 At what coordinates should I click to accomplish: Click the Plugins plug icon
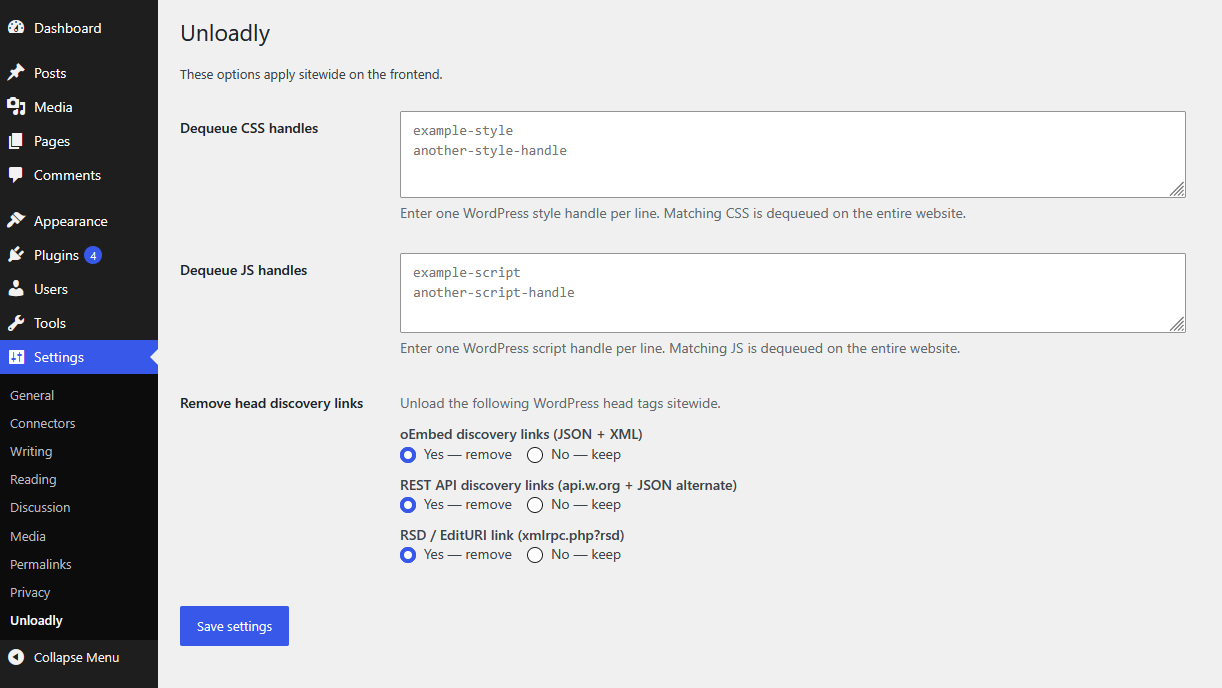[16, 255]
